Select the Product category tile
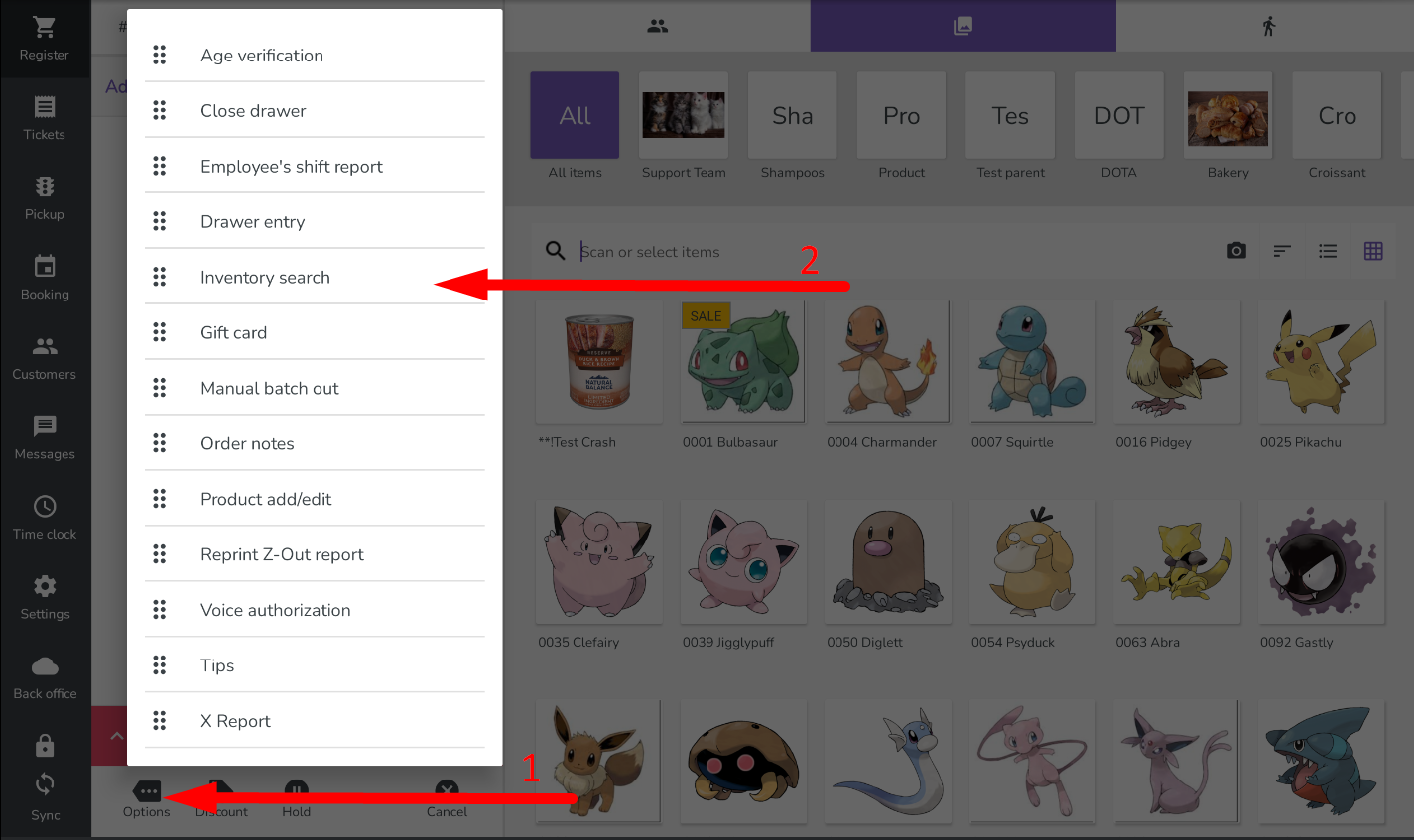This screenshot has height=840, width=1414. (x=901, y=126)
